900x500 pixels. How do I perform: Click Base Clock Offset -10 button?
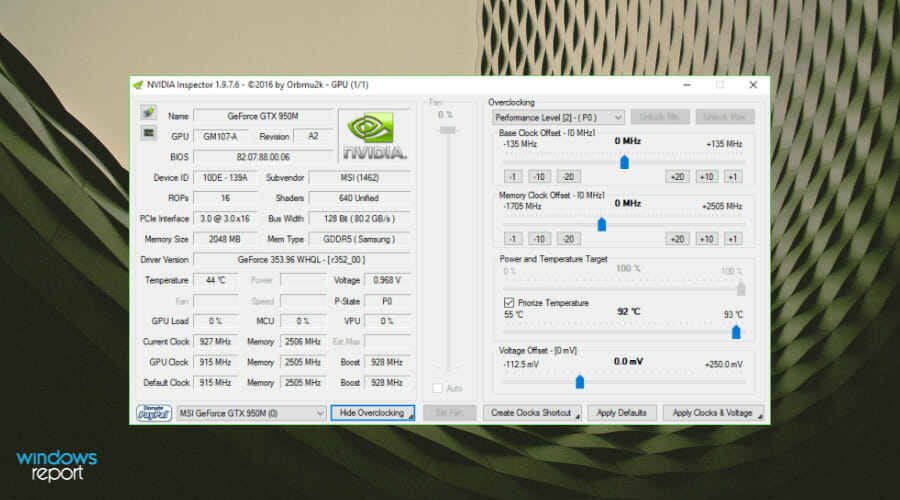coord(539,176)
